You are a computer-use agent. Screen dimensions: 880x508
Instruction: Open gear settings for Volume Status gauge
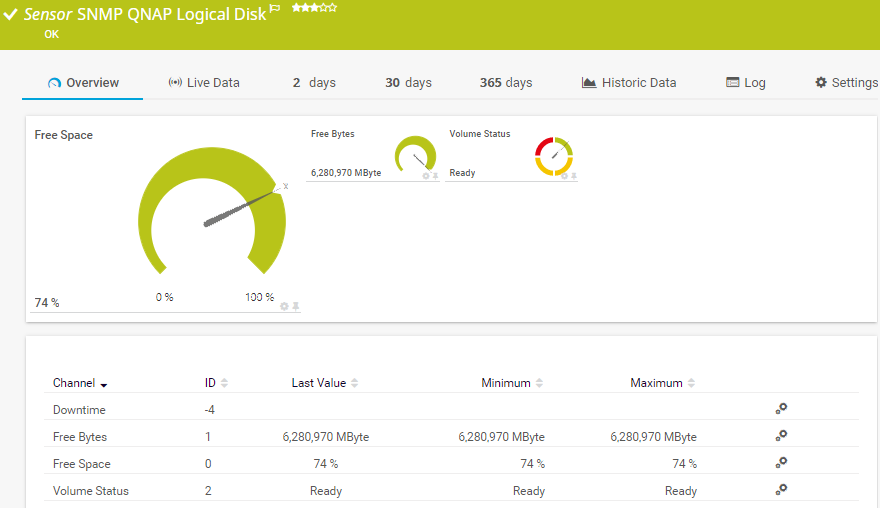coord(564,176)
